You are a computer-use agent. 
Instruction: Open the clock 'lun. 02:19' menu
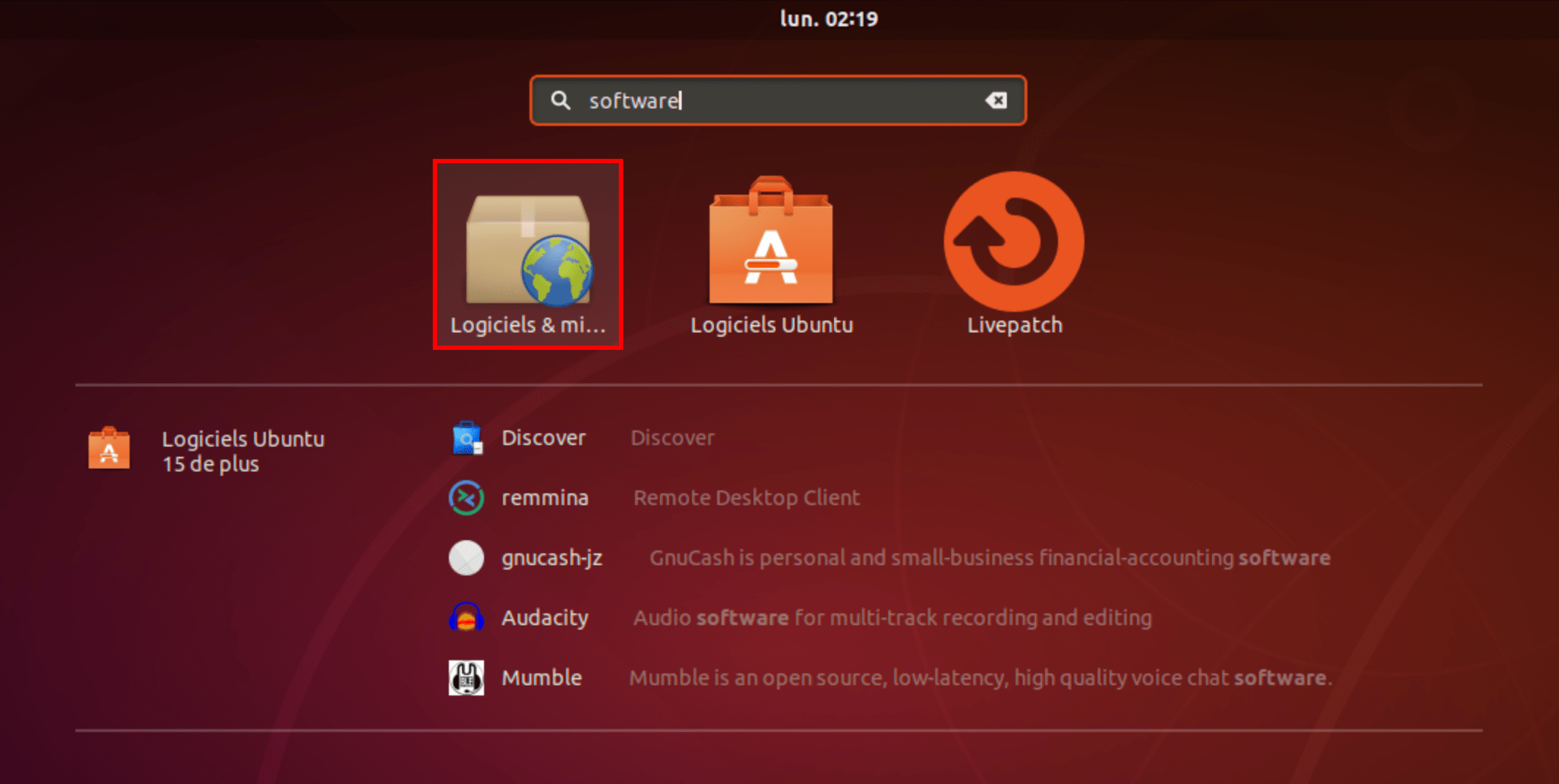pos(829,18)
